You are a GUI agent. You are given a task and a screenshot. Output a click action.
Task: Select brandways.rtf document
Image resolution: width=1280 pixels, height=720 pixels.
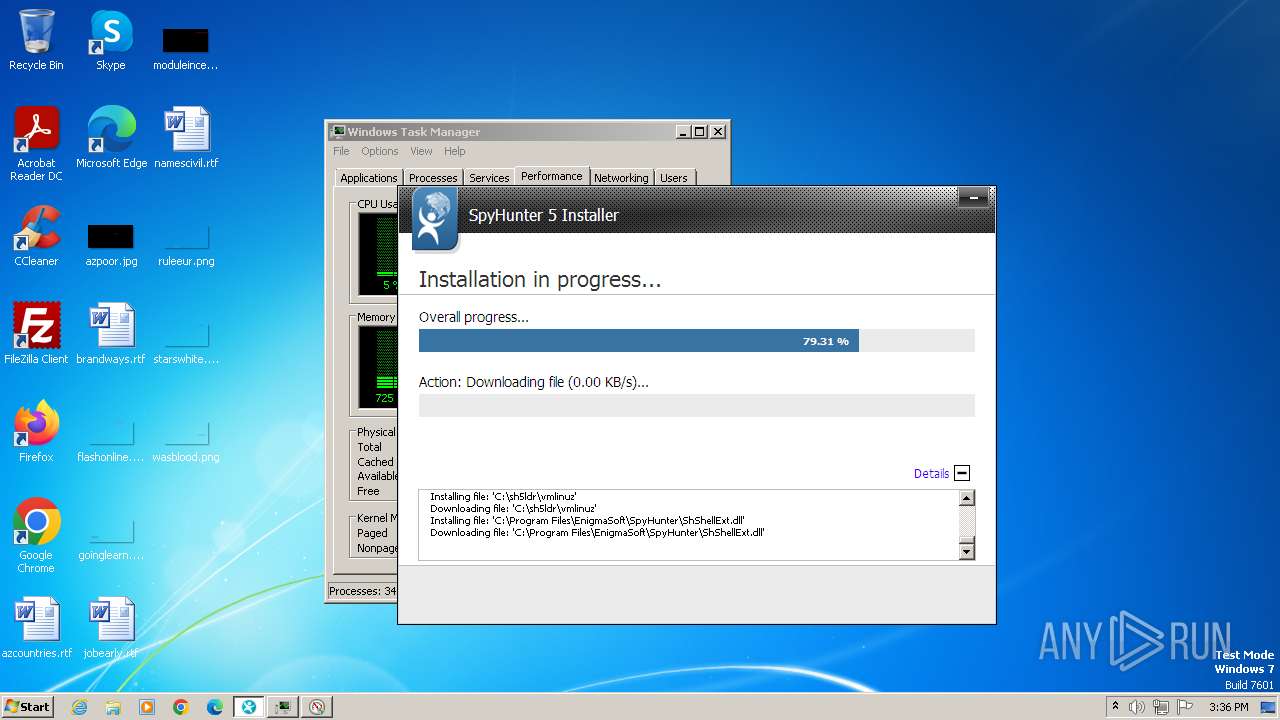111,333
